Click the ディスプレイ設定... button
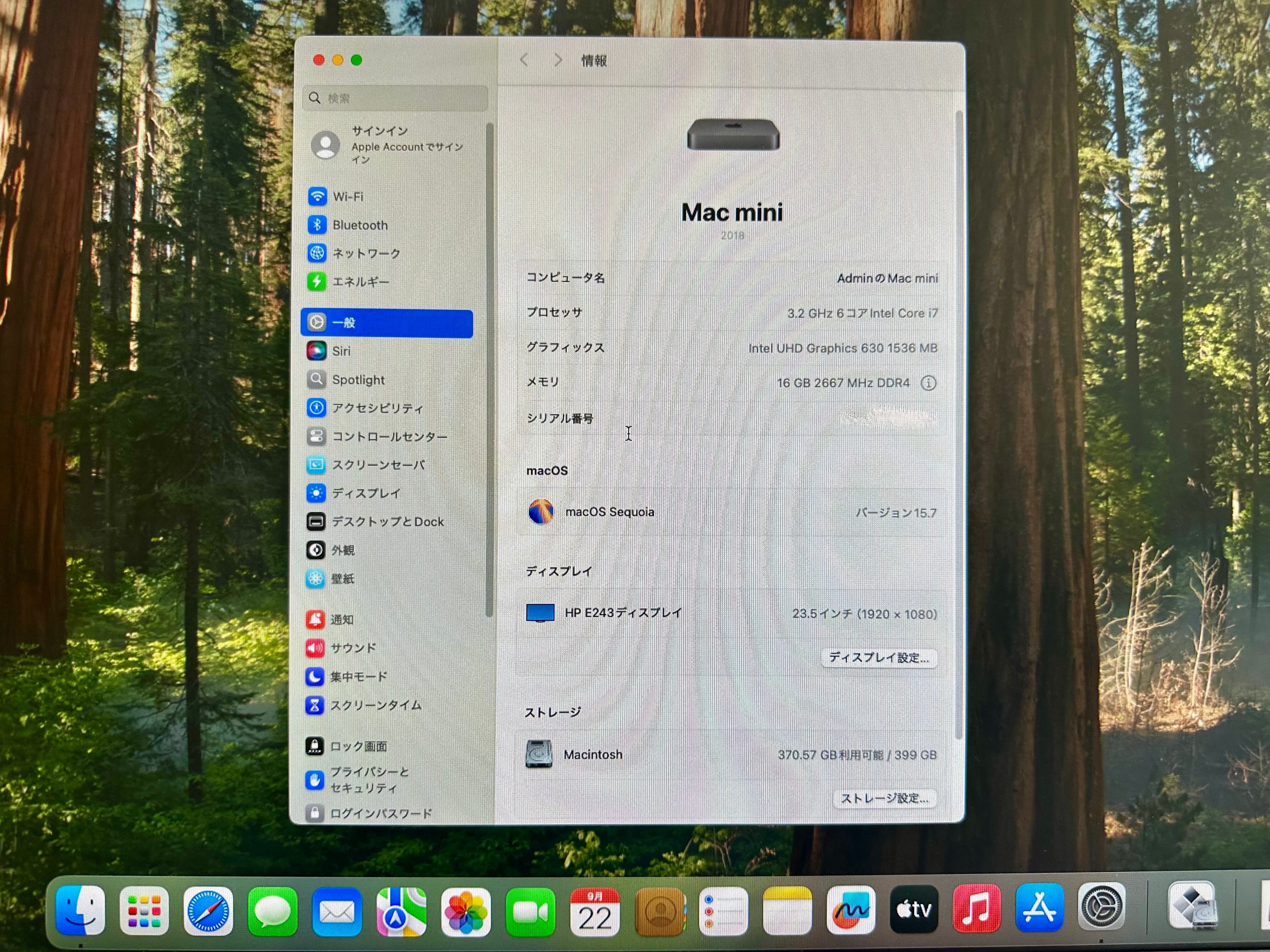This screenshot has width=1270, height=952. 878,658
